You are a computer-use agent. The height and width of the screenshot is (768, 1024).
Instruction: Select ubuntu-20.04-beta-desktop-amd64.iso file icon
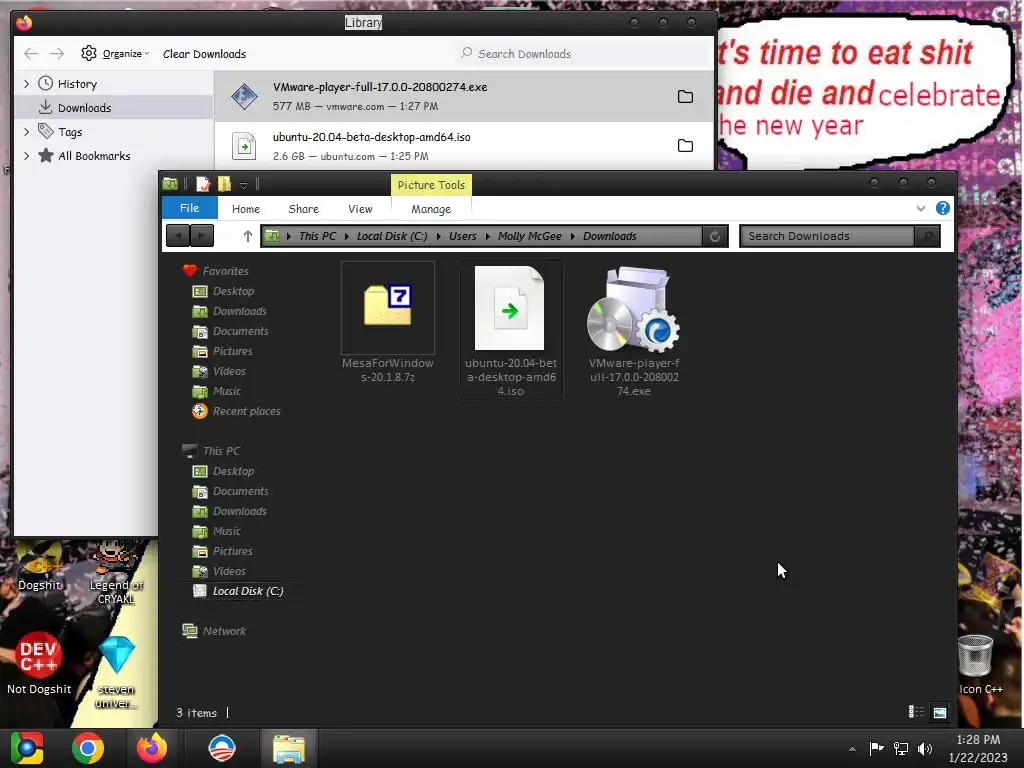510,308
